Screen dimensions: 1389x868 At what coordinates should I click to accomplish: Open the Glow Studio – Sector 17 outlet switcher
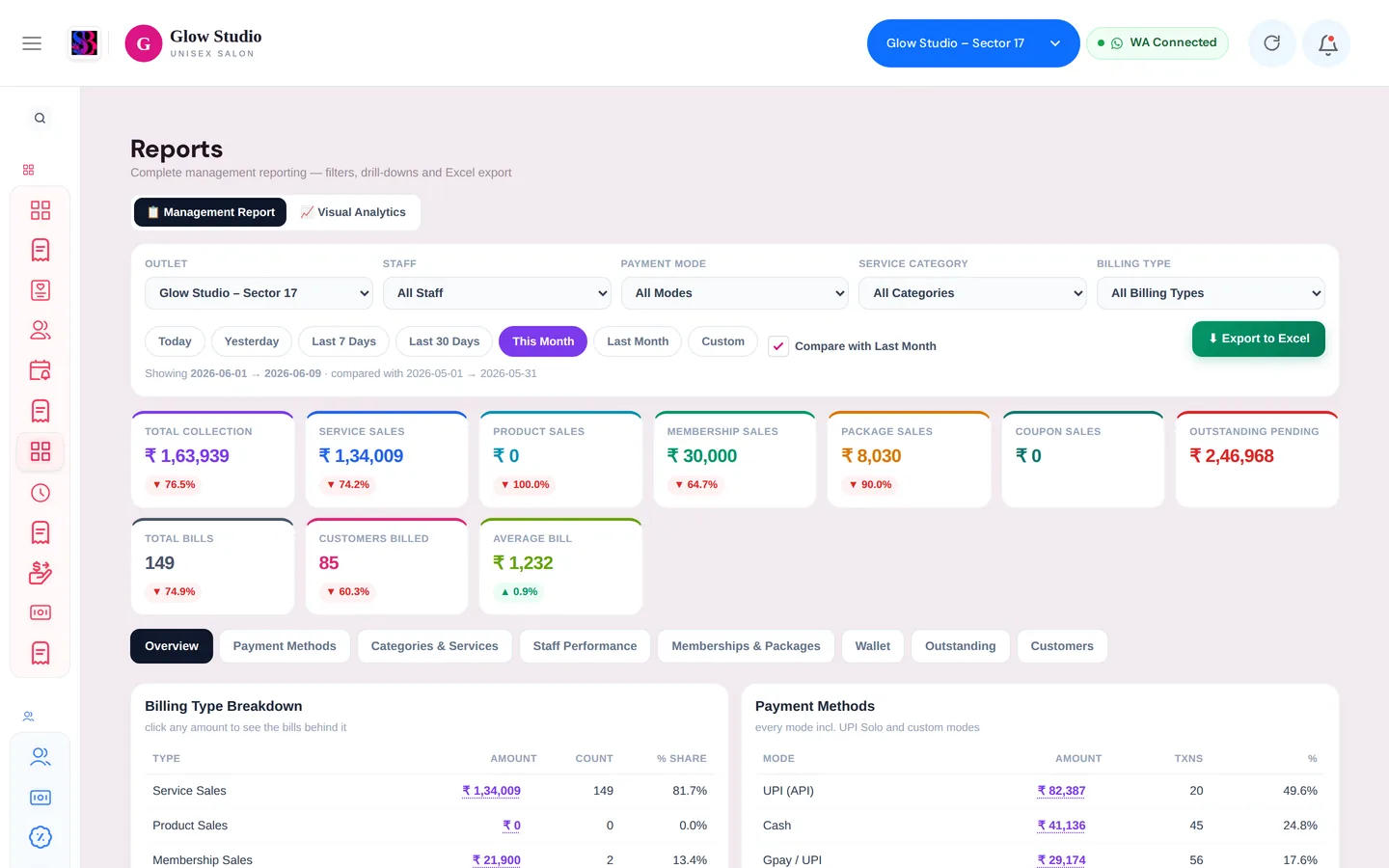pos(973,43)
